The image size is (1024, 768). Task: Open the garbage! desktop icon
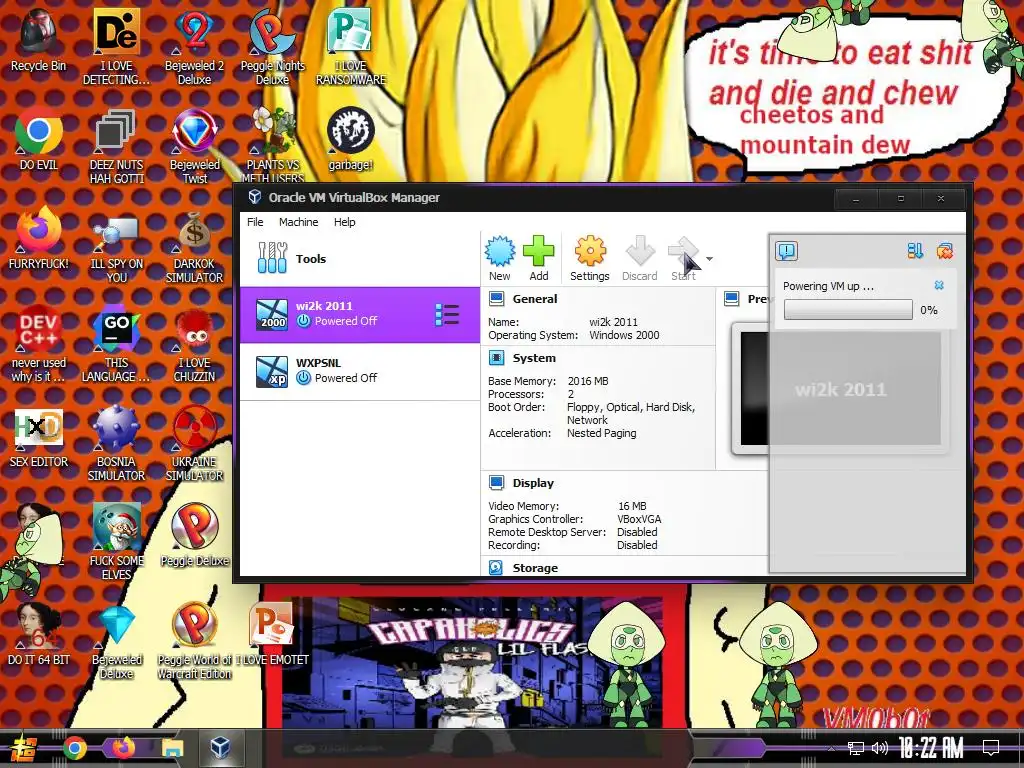tap(351, 138)
